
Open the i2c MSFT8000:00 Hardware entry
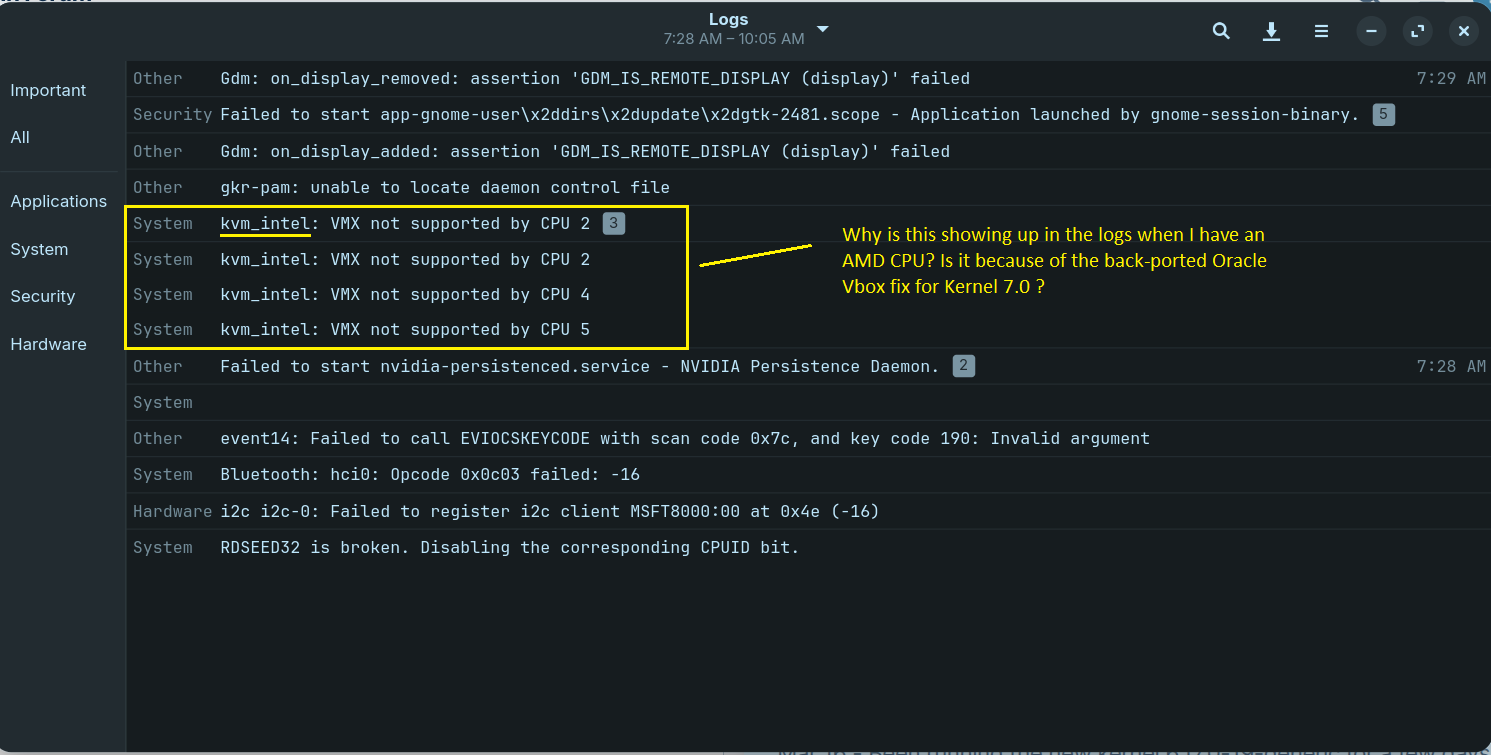808,511
